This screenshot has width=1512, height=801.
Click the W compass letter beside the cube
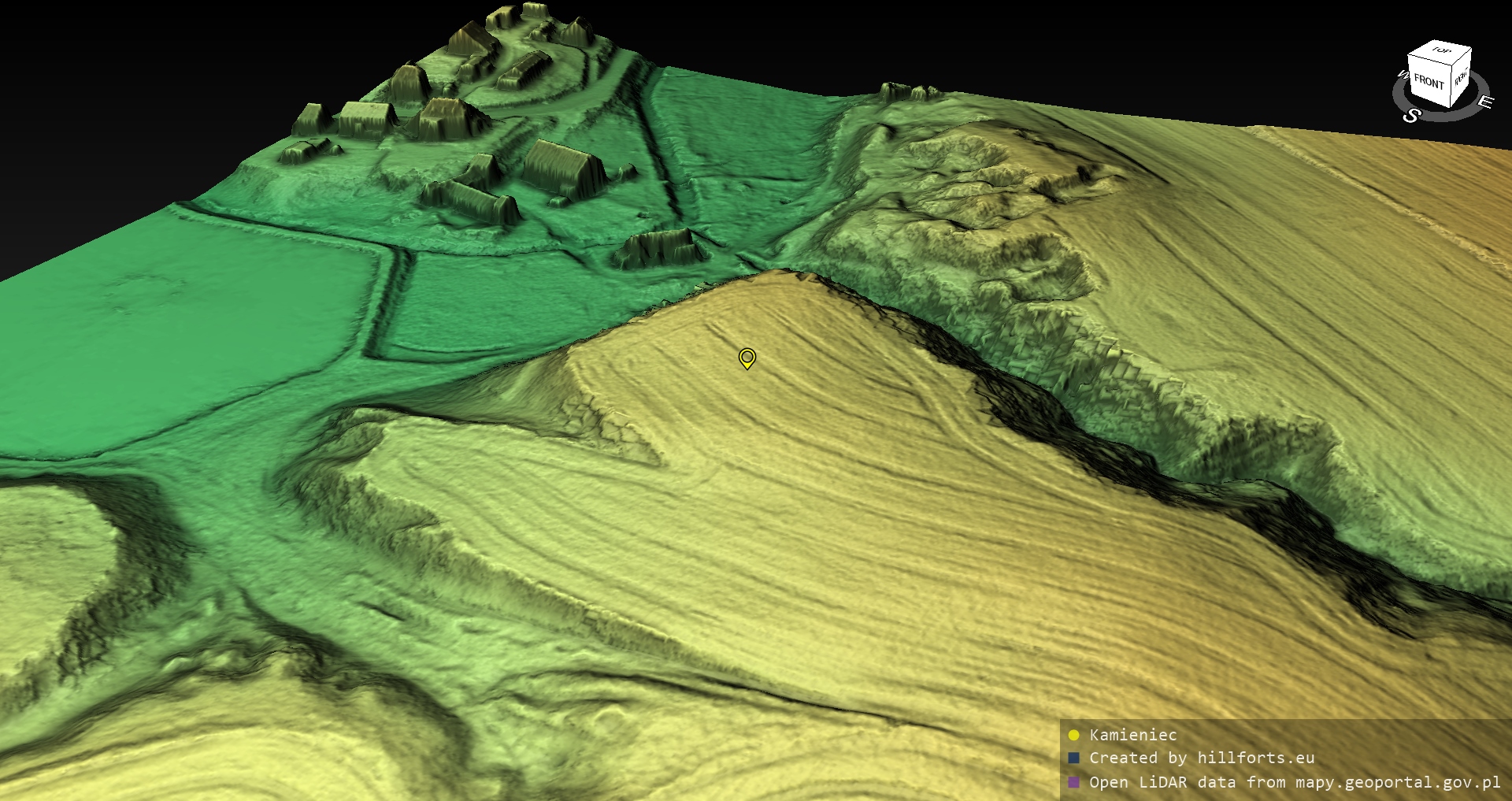(x=1402, y=76)
